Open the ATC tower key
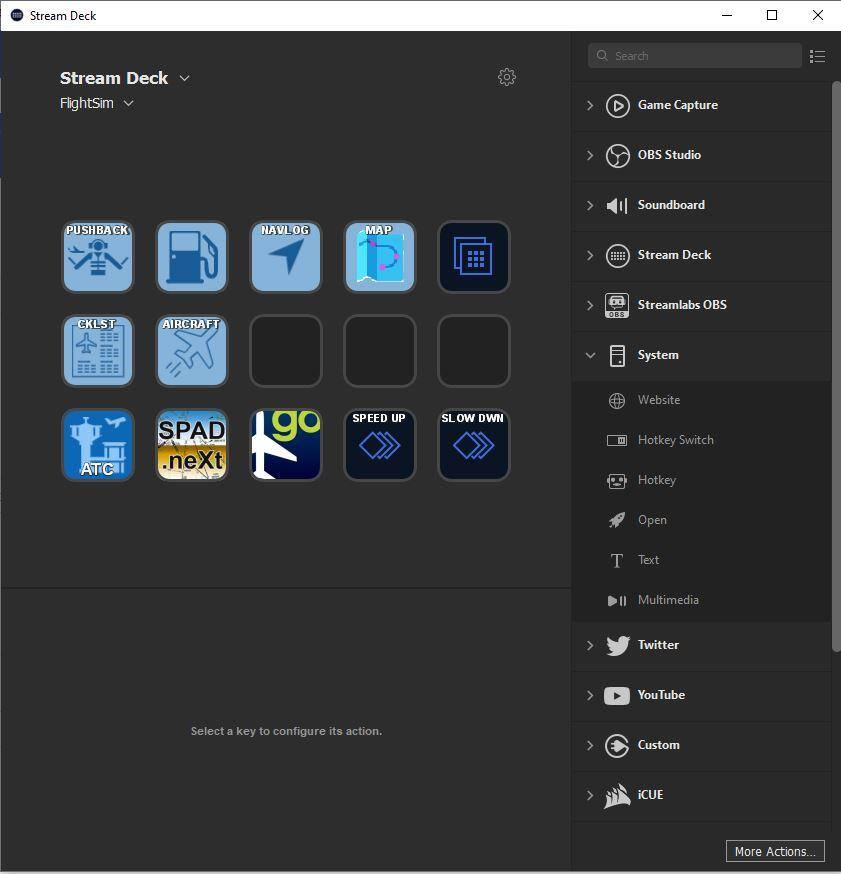Screen dimensions: 841x874 coord(97,445)
